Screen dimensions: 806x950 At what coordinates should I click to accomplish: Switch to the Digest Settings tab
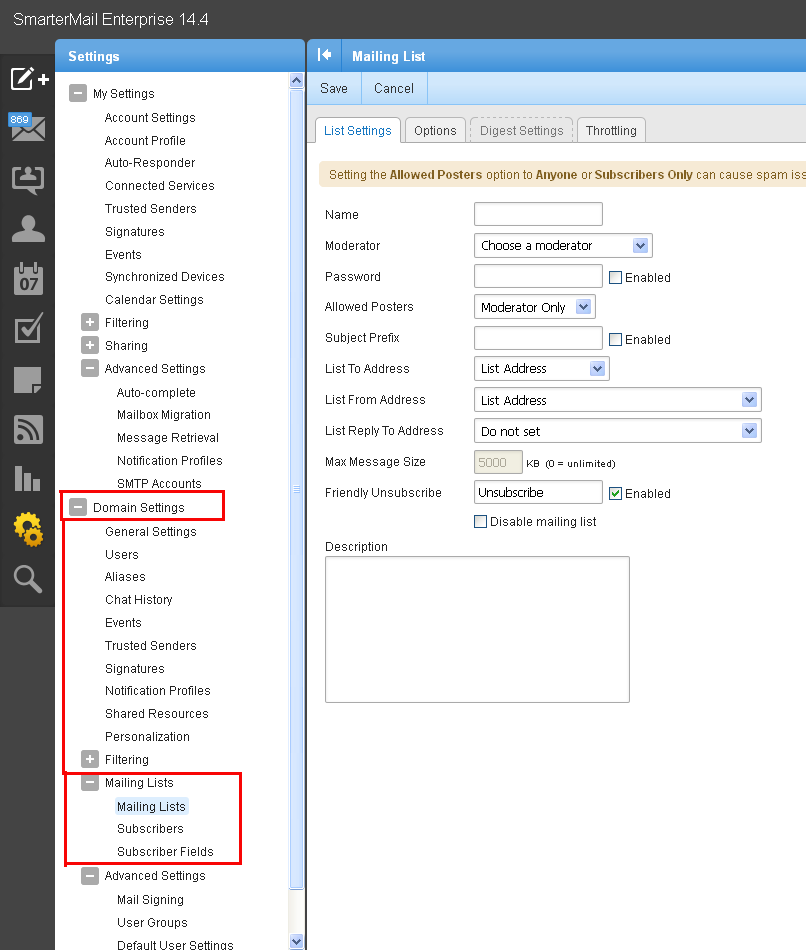tap(522, 130)
